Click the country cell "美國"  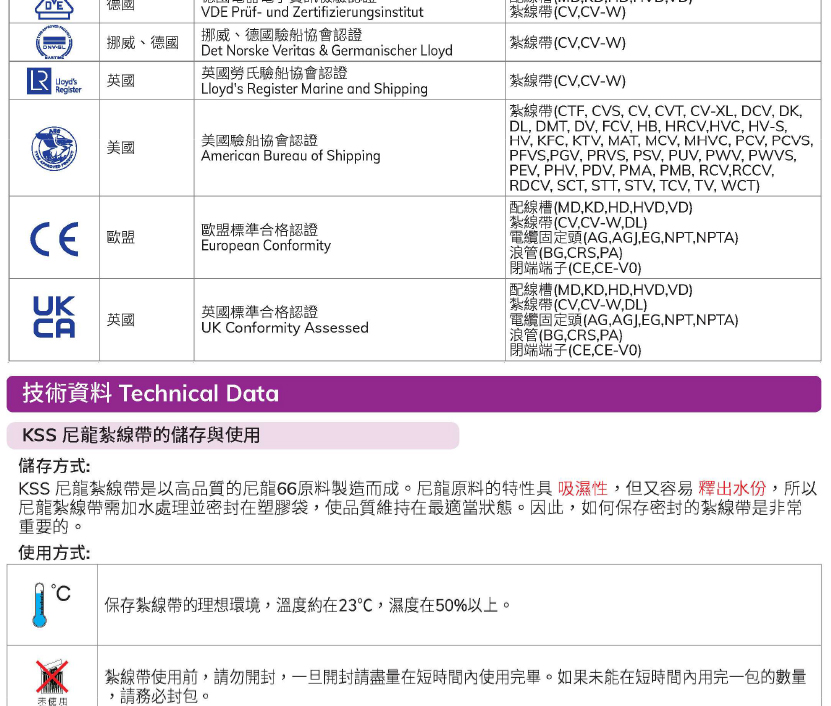coord(121,148)
